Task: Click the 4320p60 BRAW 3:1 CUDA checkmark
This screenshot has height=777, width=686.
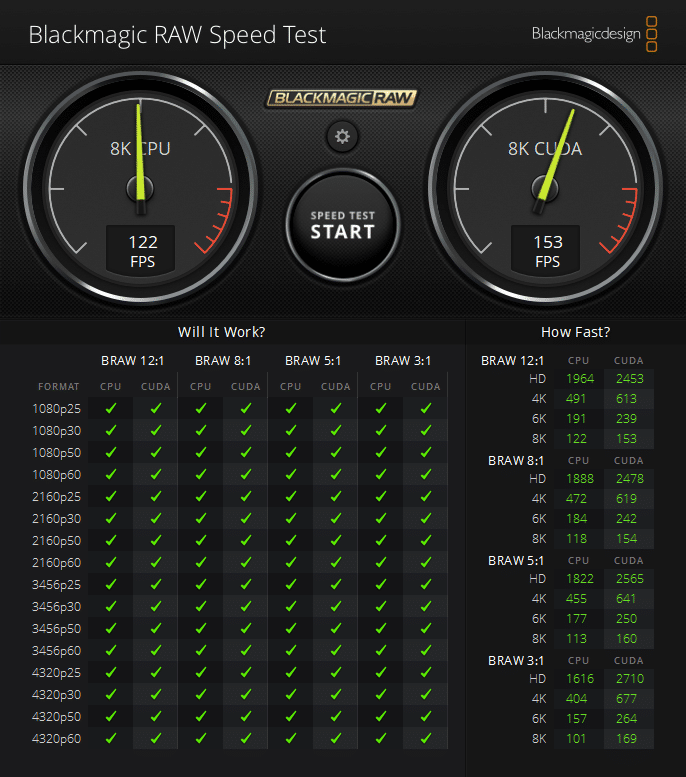Action: coord(426,738)
